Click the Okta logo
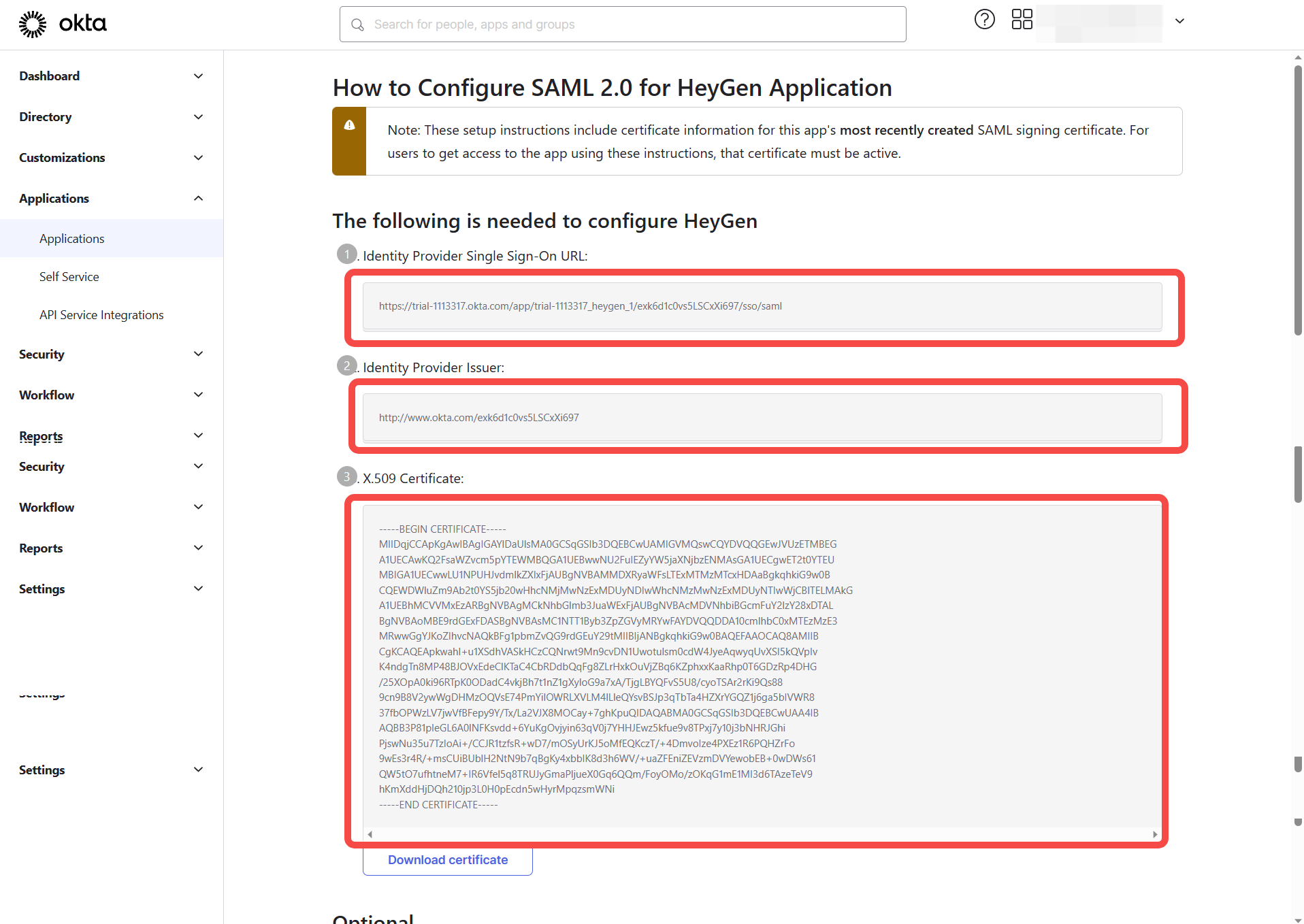This screenshot has height=924, width=1304. coord(63,24)
